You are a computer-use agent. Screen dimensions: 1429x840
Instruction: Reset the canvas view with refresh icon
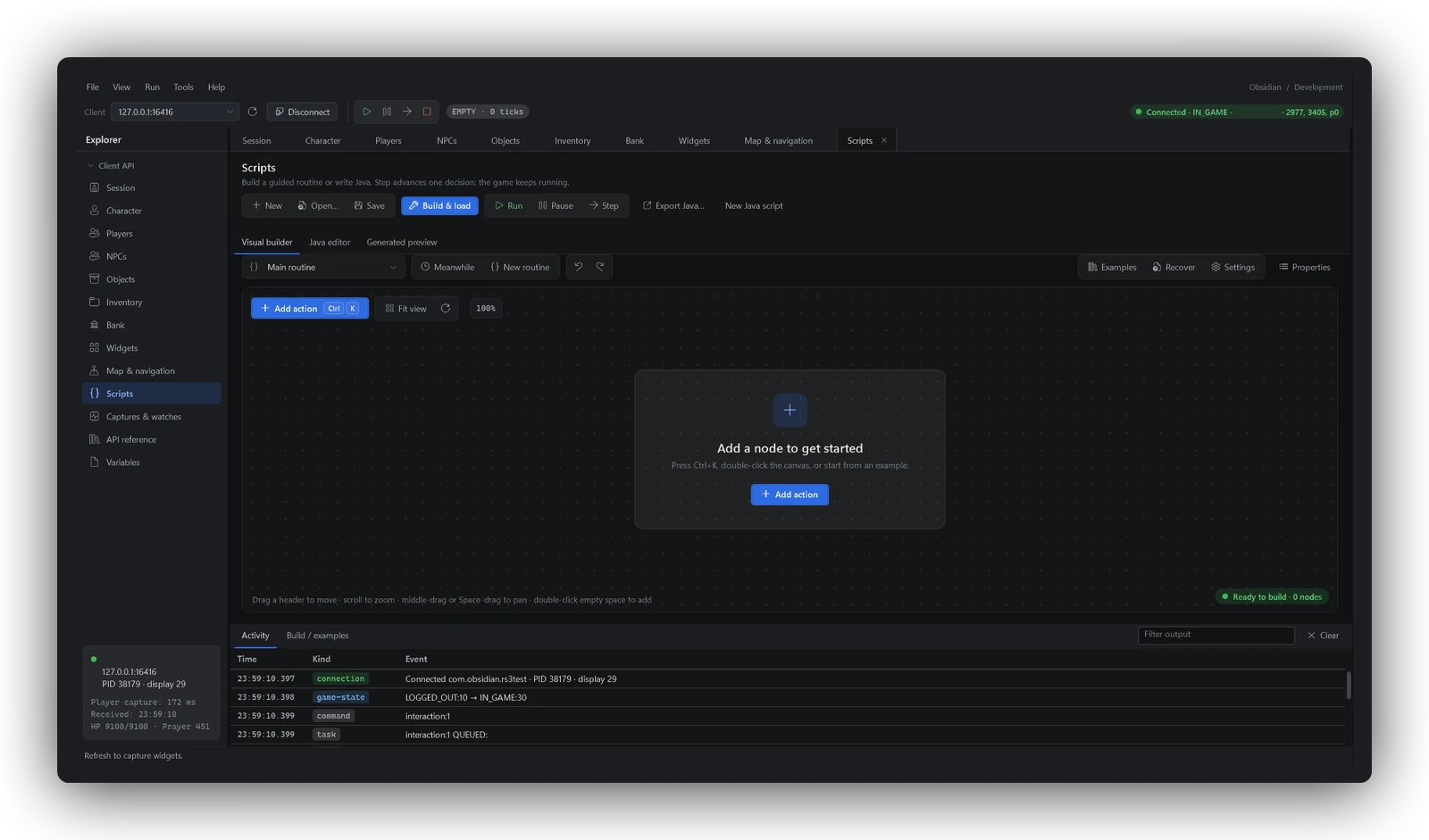click(x=446, y=308)
